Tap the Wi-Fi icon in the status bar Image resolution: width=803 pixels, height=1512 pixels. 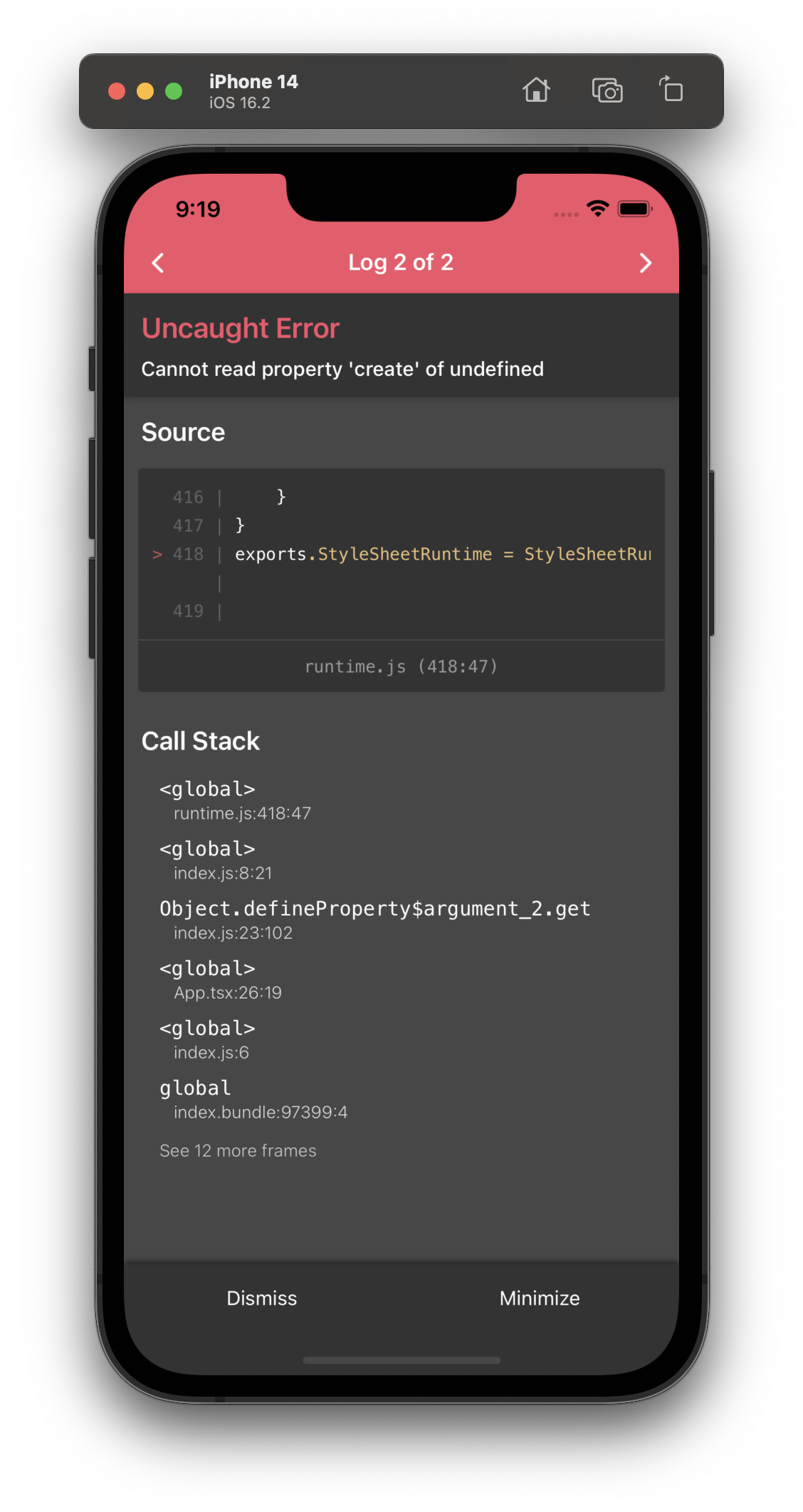597,209
